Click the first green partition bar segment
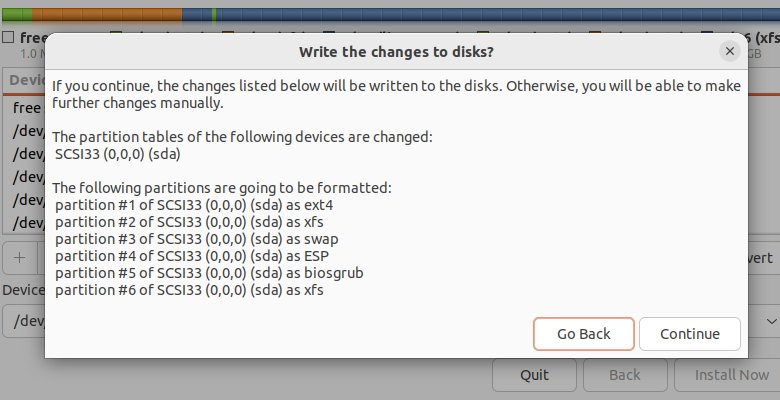 coord(17,15)
